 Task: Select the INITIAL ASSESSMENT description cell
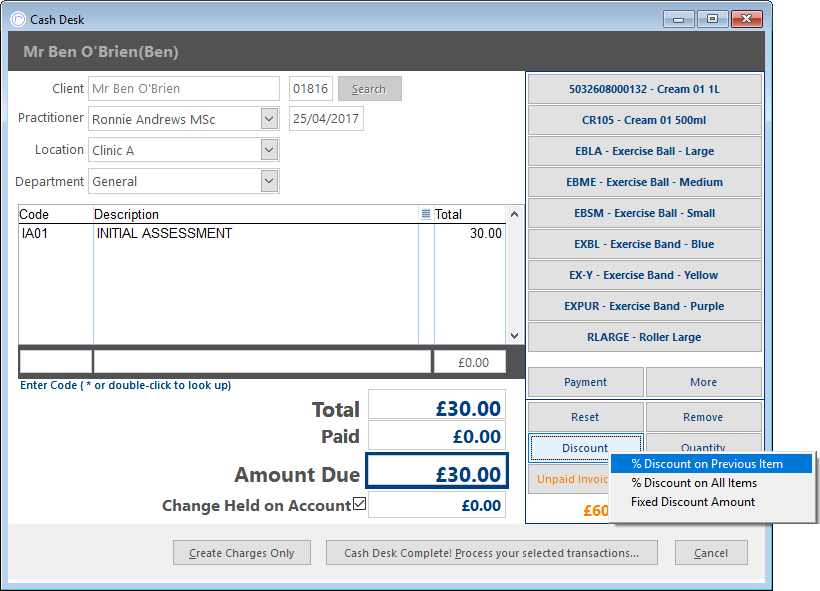(256, 233)
